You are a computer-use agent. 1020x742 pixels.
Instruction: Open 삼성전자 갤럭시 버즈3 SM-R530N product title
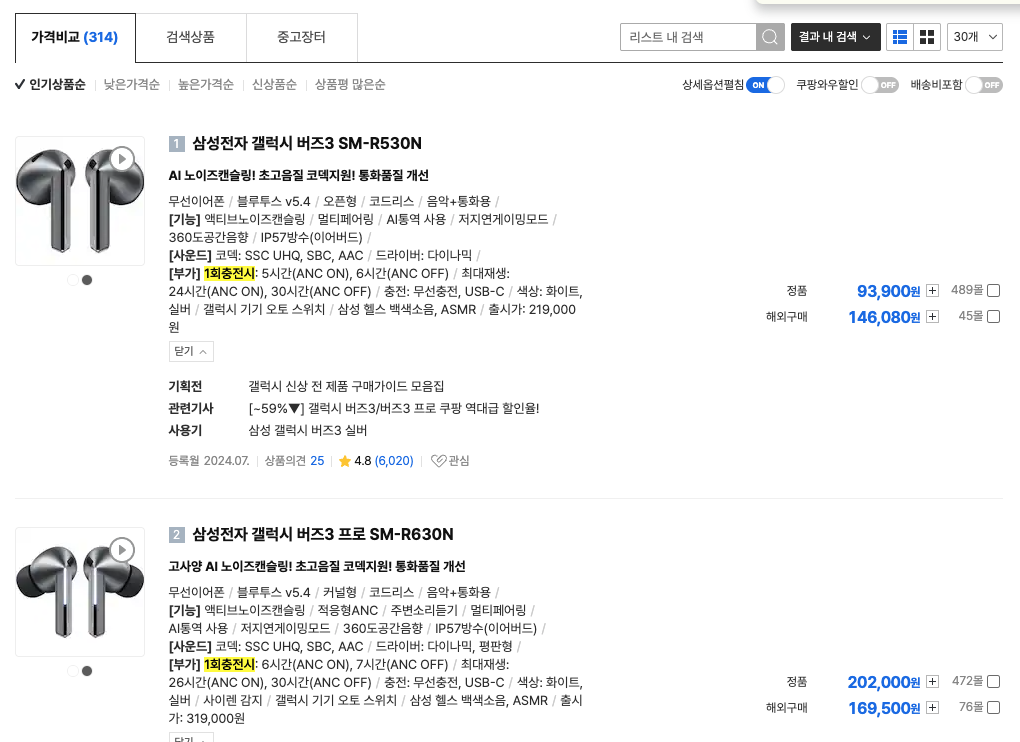(306, 143)
